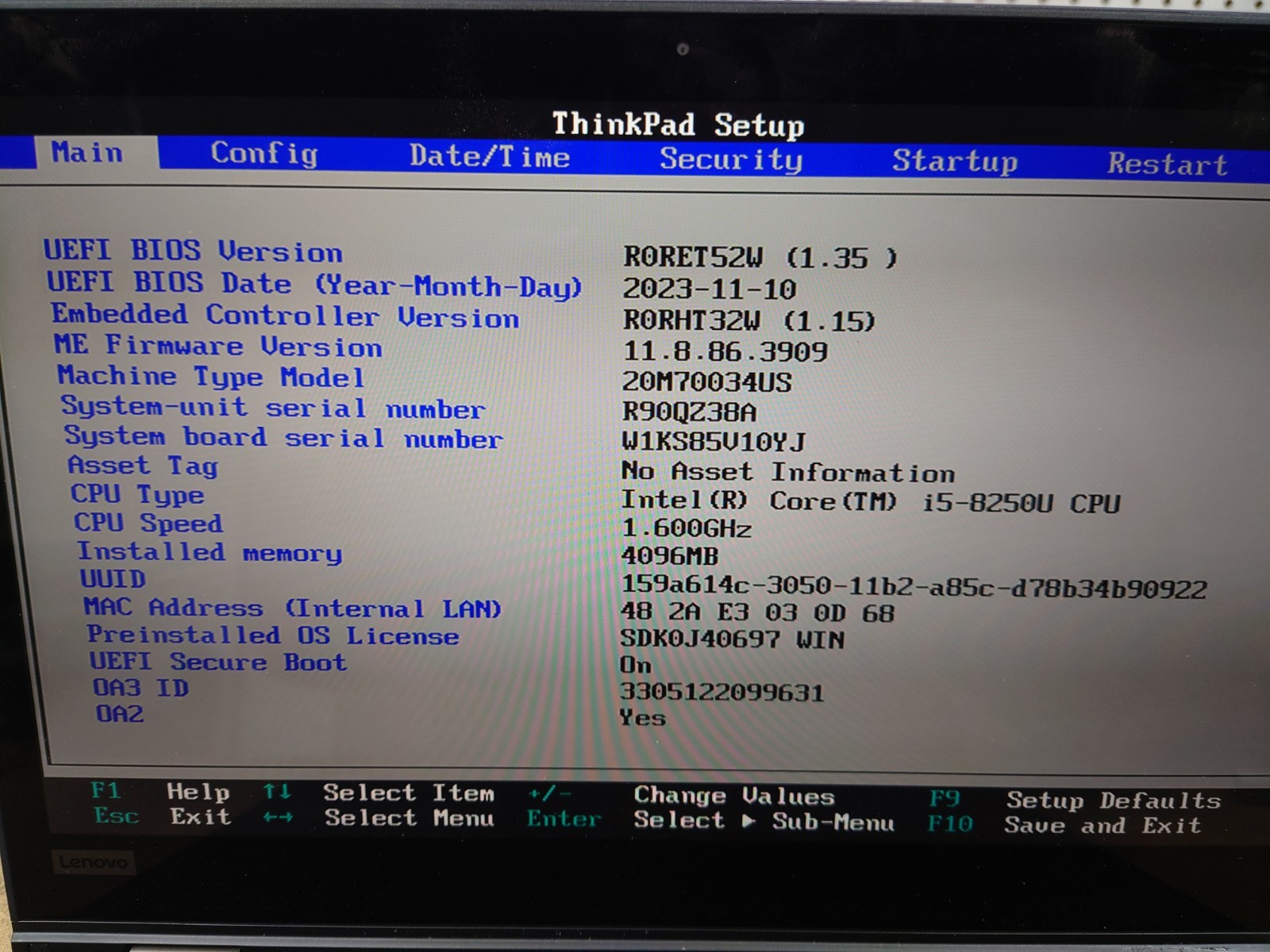This screenshot has height=952, width=1270.
Task: Click the Save and Exit legend text
Action: click(x=1103, y=825)
